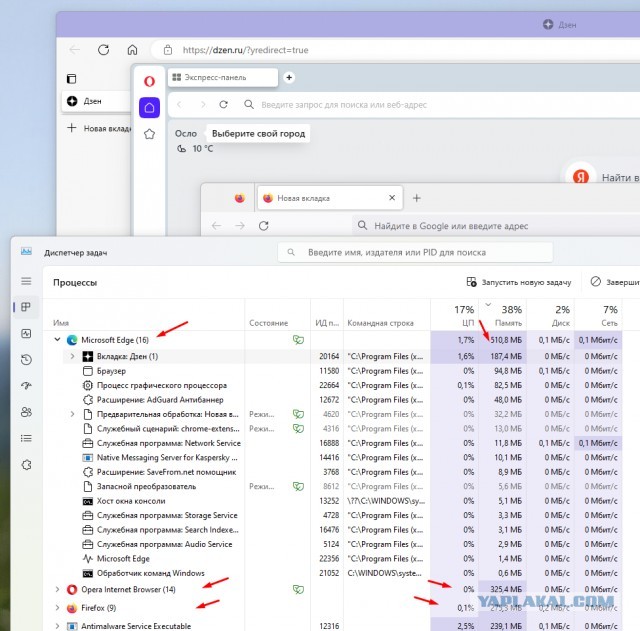Image resolution: width=640 pixels, height=631 pixels.
Task: Select Processes icon in Task Manager sidebar
Action: pyautogui.click(x=26, y=307)
